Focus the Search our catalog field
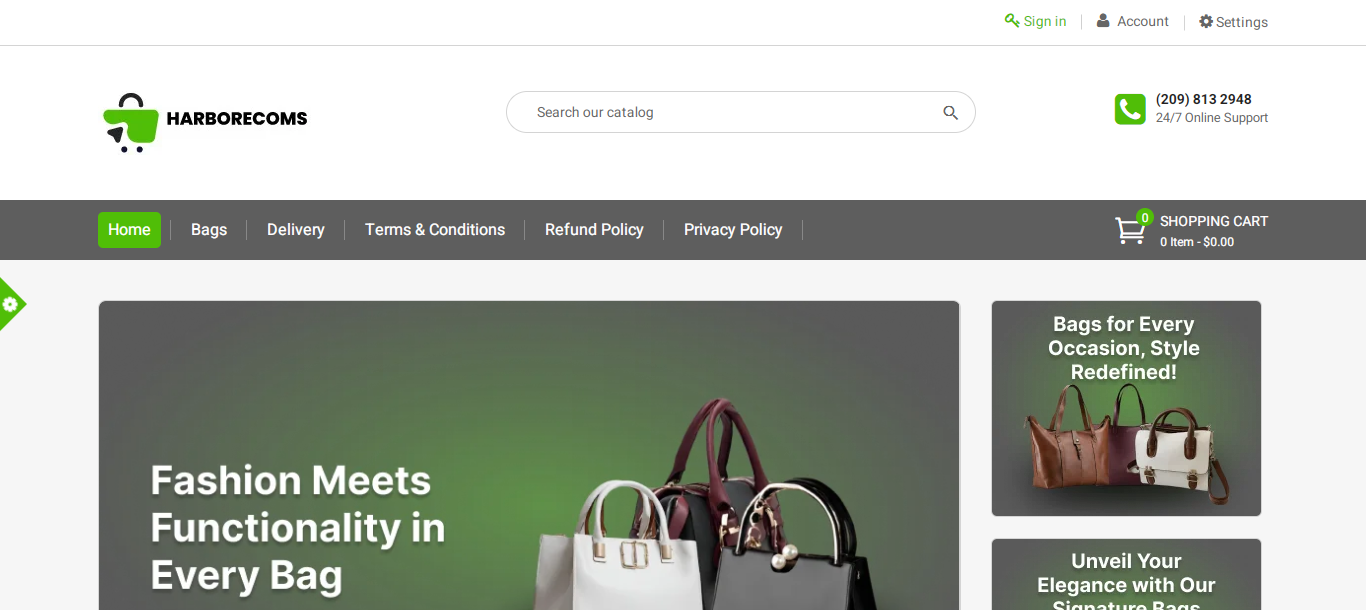This screenshot has width=1366, height=610. [741, 112]
